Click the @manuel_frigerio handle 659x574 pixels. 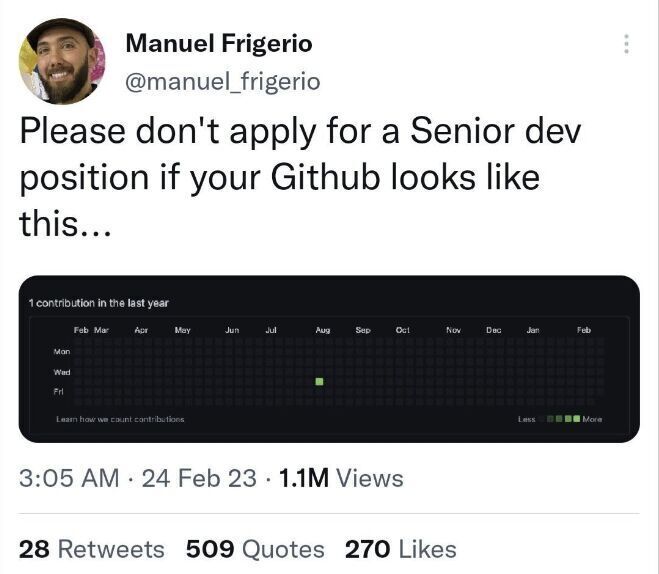click(x=222, y=82)
